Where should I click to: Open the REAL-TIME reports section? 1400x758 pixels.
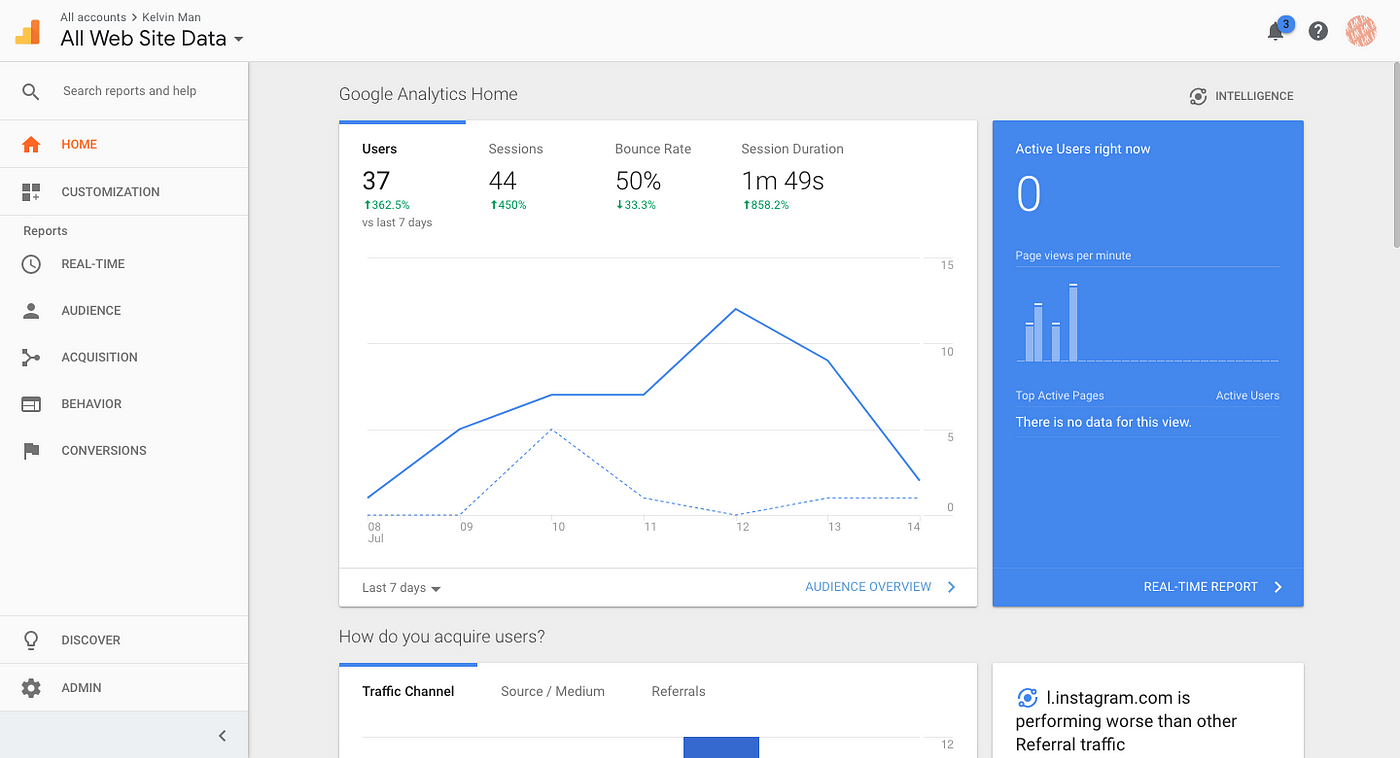[124, 264]
